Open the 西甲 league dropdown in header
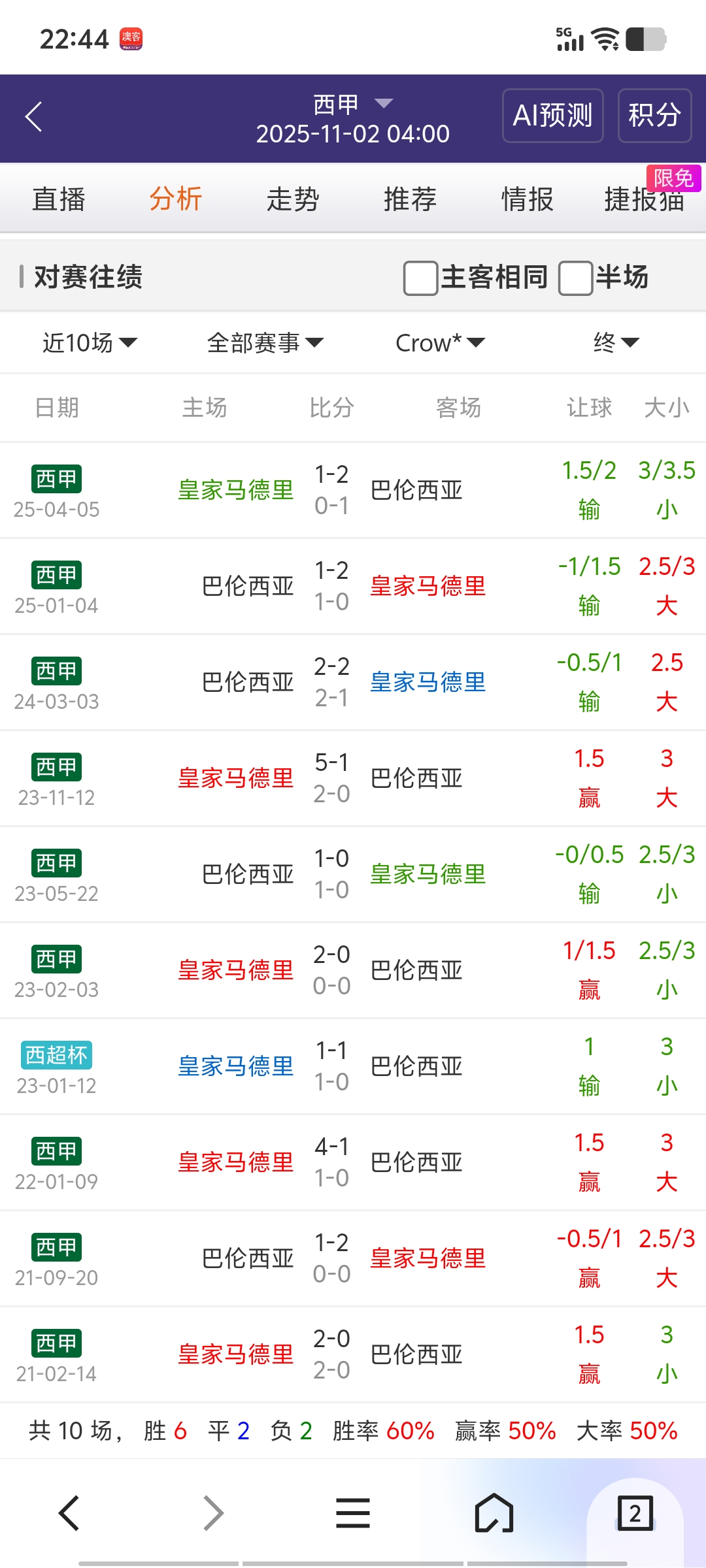Image resolution: width=706 pixels, height=1568 pixels. pyautogui.click(x=353, y=103)
